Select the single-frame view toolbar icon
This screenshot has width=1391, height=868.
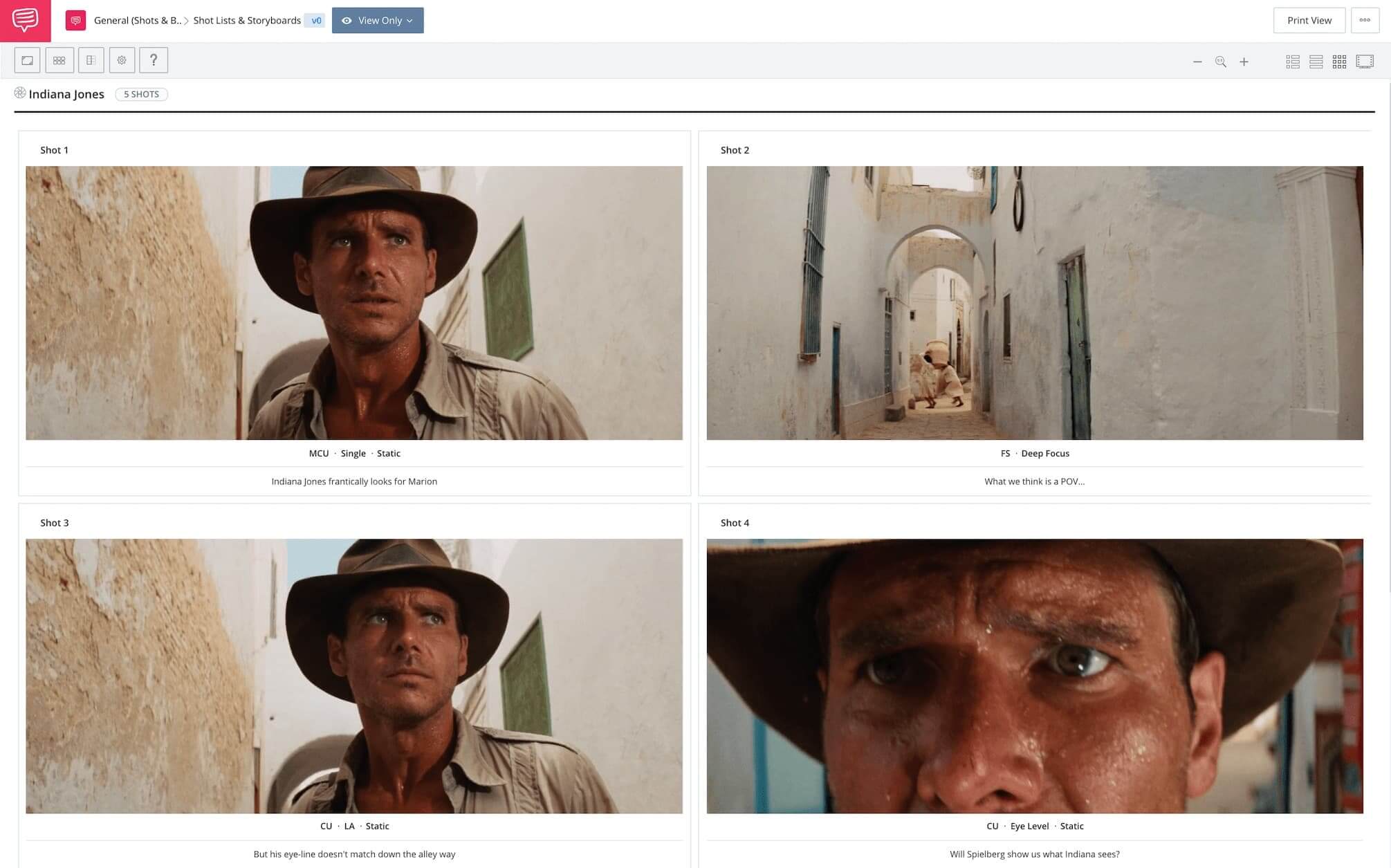click(x=27, y=60)
